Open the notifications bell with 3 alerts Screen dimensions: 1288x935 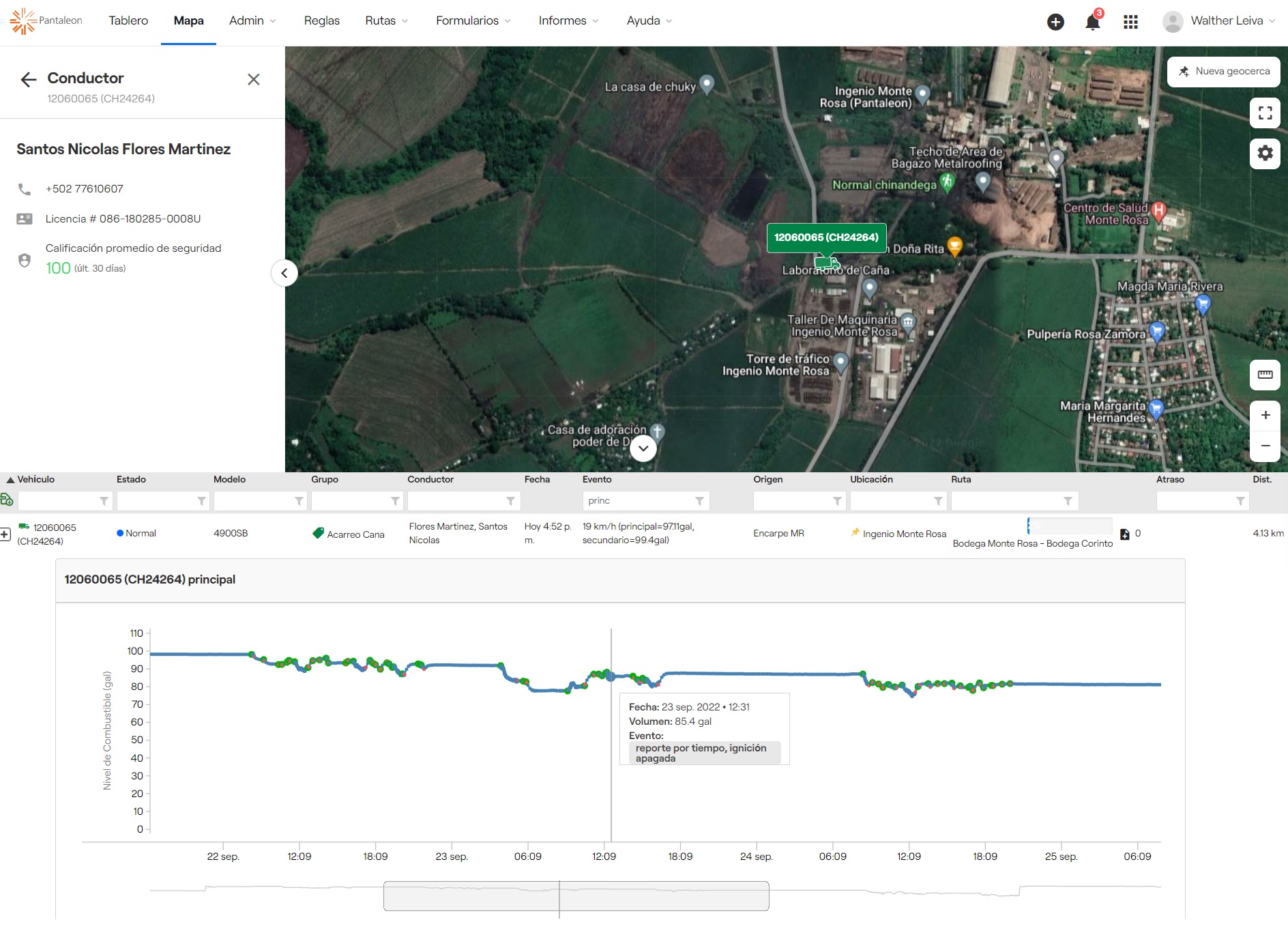pyautogui.click(x=1092, y=21)
